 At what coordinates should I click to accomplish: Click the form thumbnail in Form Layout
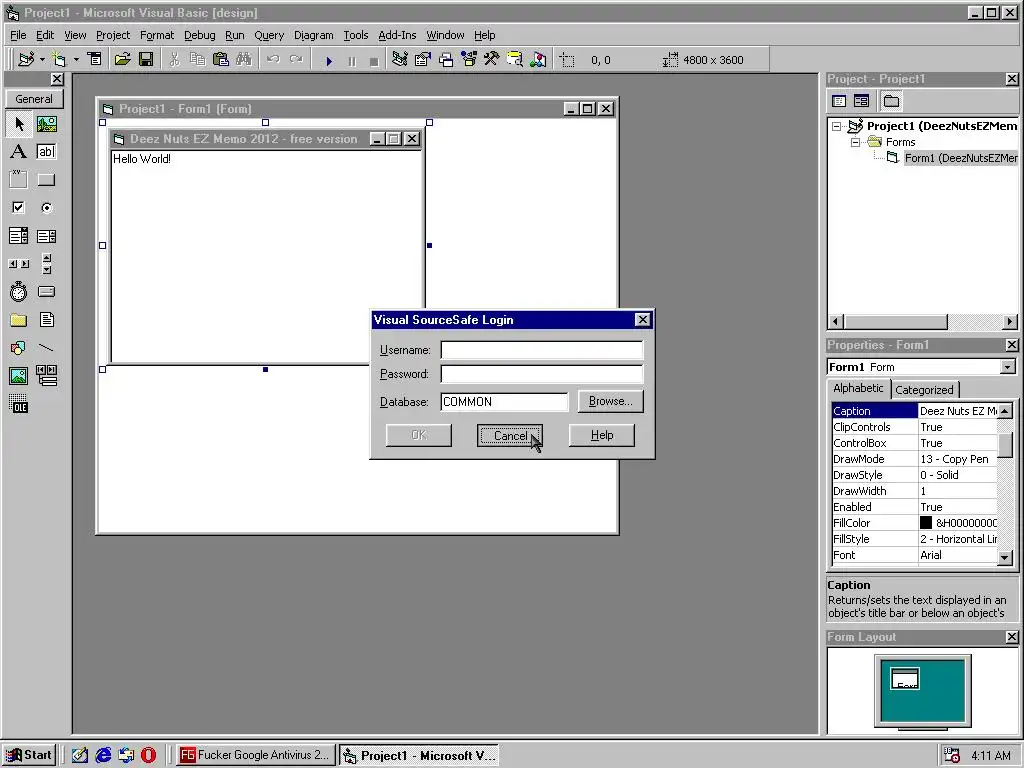tap(904, 679)
